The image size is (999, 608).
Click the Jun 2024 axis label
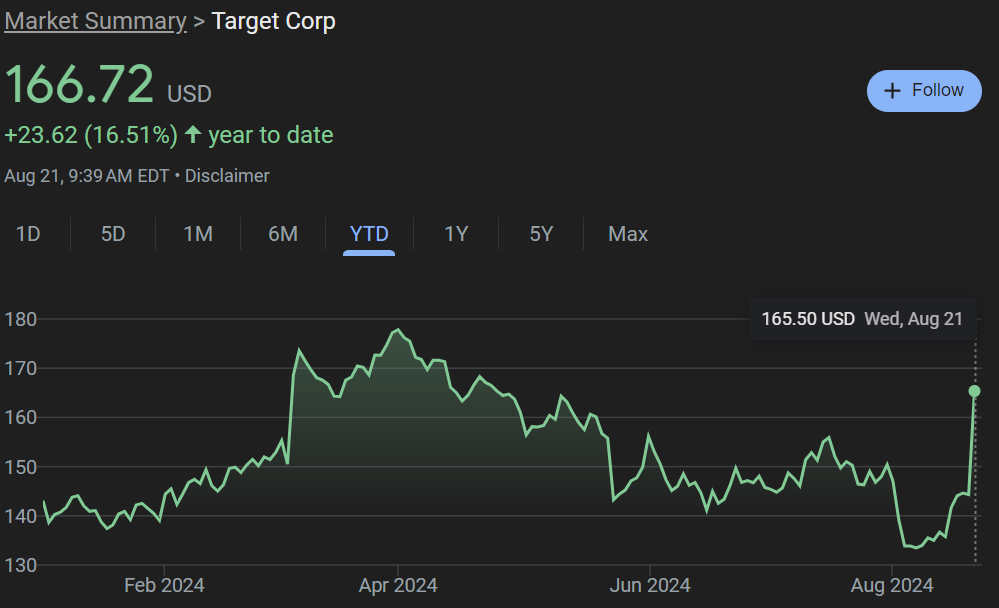[650, 585]
